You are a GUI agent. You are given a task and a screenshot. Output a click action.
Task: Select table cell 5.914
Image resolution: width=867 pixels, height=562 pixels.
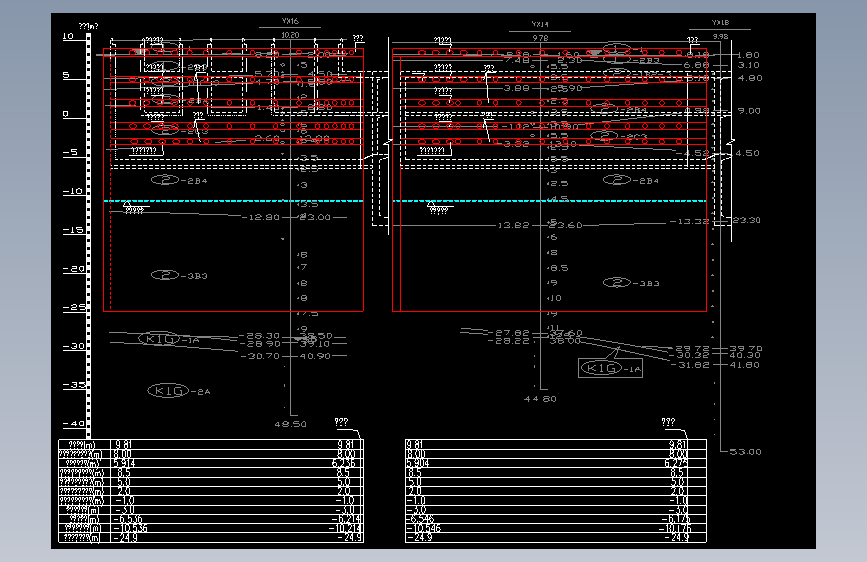click(x=124, y=463)
